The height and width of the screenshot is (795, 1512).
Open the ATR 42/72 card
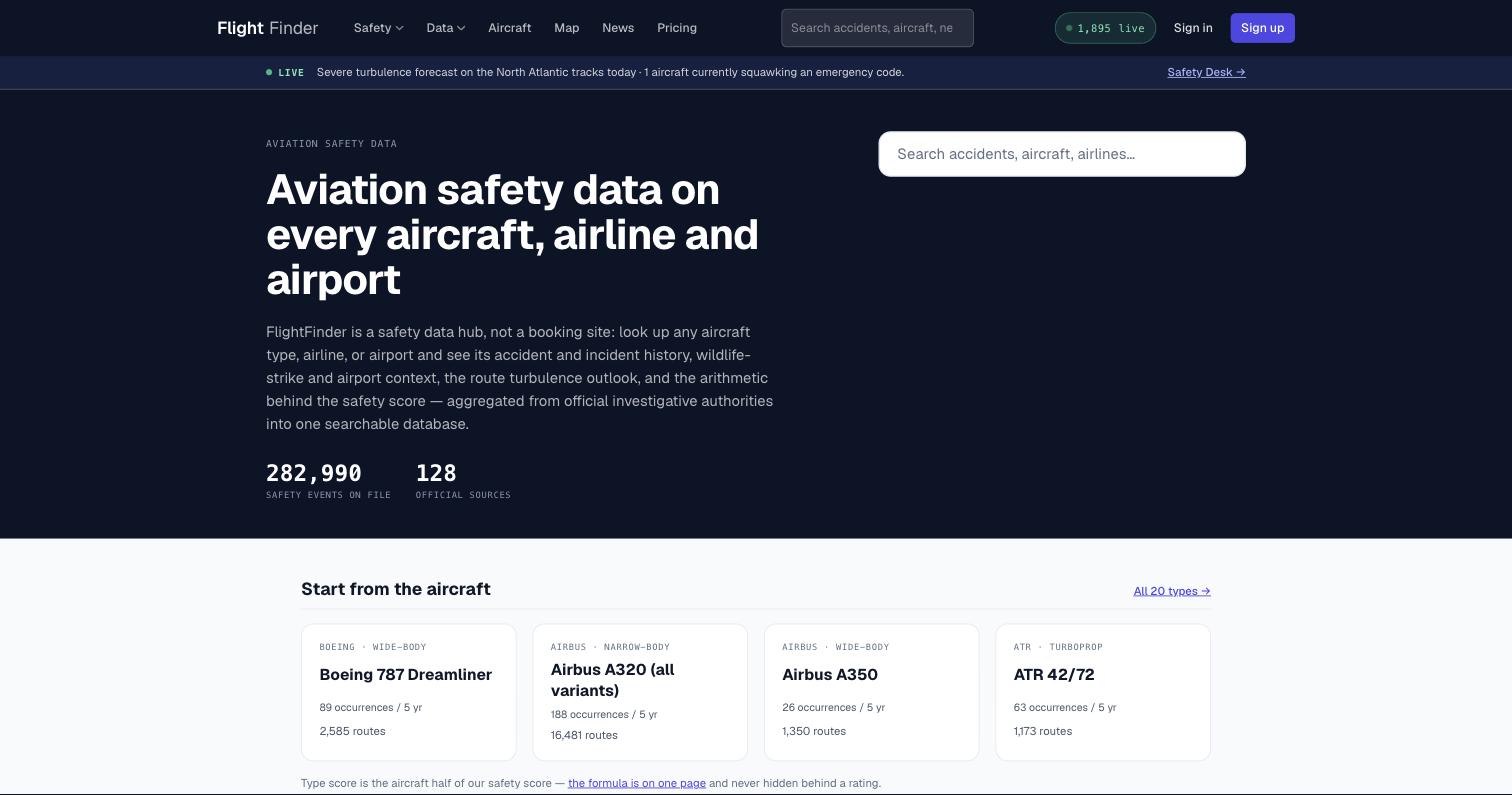1103,692
